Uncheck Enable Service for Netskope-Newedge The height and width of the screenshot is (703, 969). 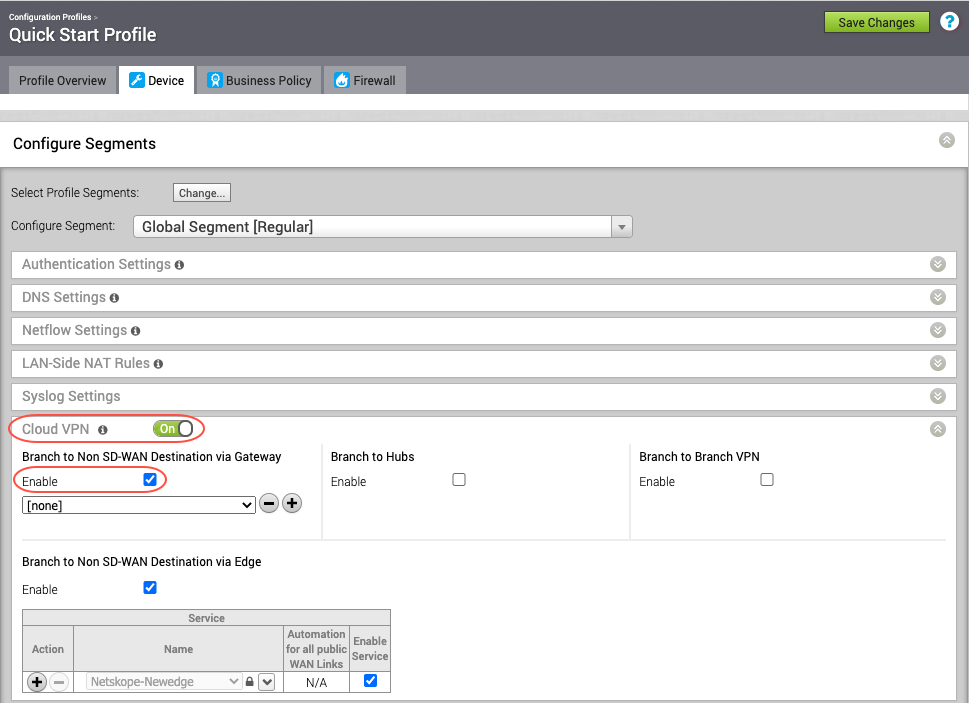[x=369, y=680]
